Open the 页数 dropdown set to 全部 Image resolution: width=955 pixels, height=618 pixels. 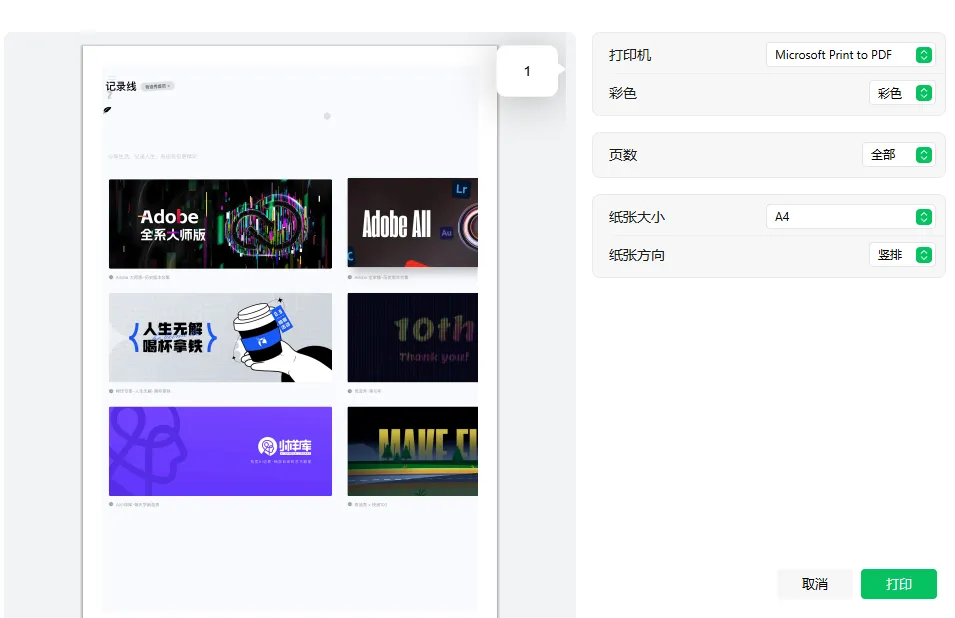[899, 155]
